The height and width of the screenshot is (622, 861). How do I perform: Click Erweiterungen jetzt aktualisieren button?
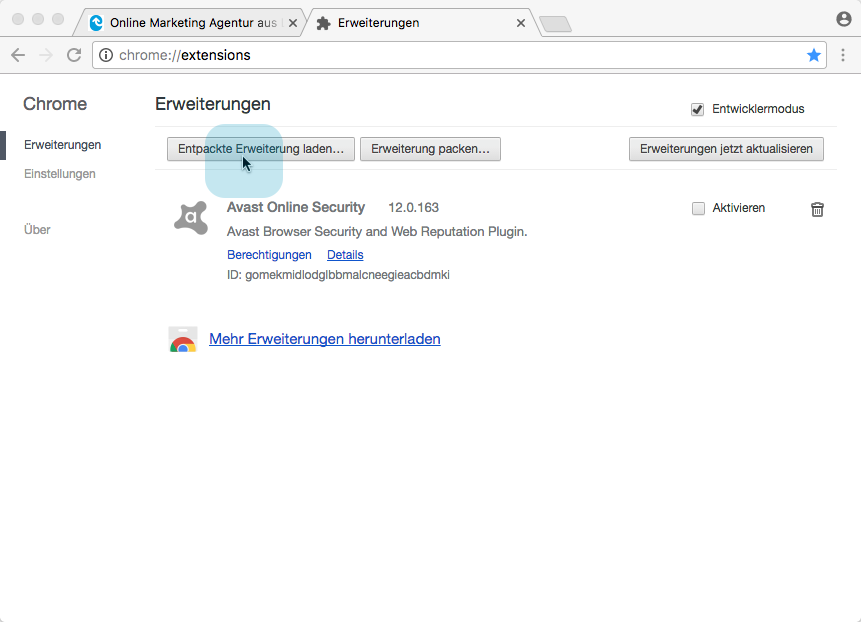tap(726, 149)
